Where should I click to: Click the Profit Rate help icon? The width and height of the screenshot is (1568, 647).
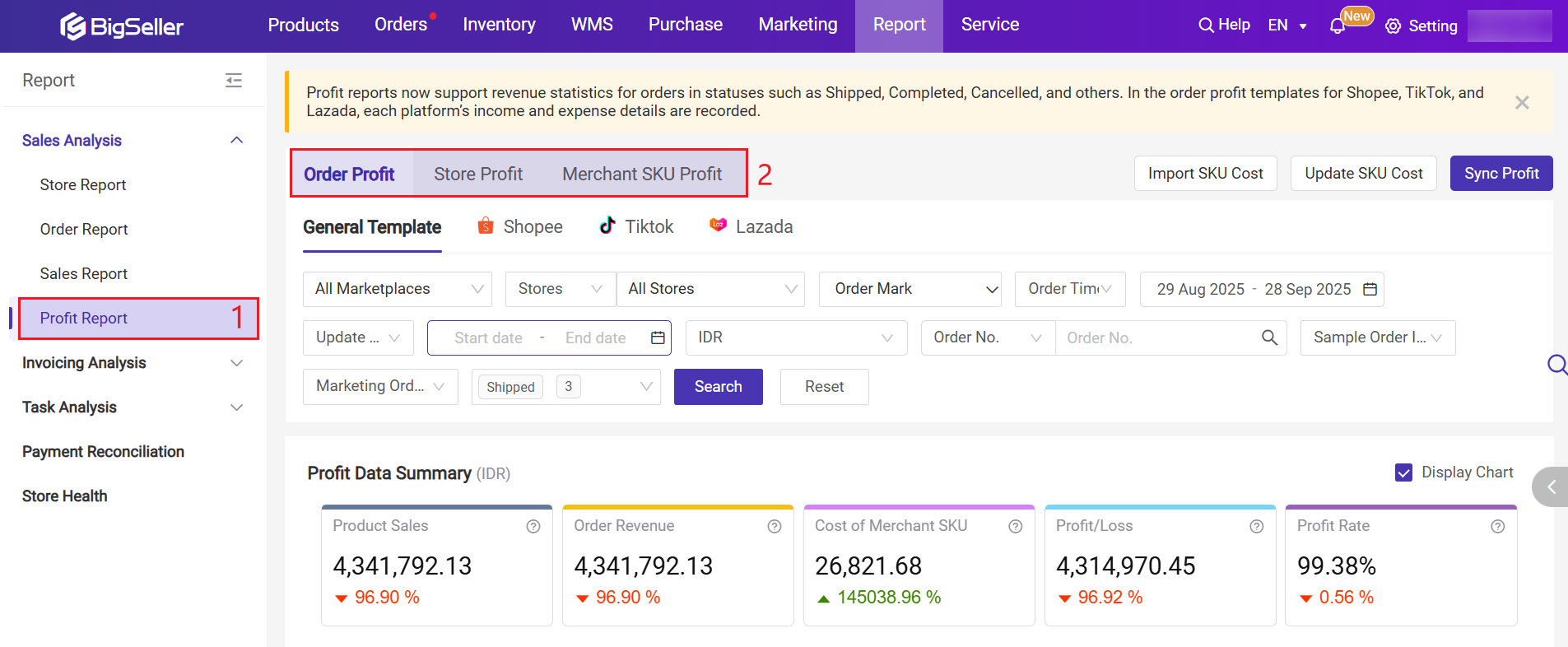(1497, 527)
